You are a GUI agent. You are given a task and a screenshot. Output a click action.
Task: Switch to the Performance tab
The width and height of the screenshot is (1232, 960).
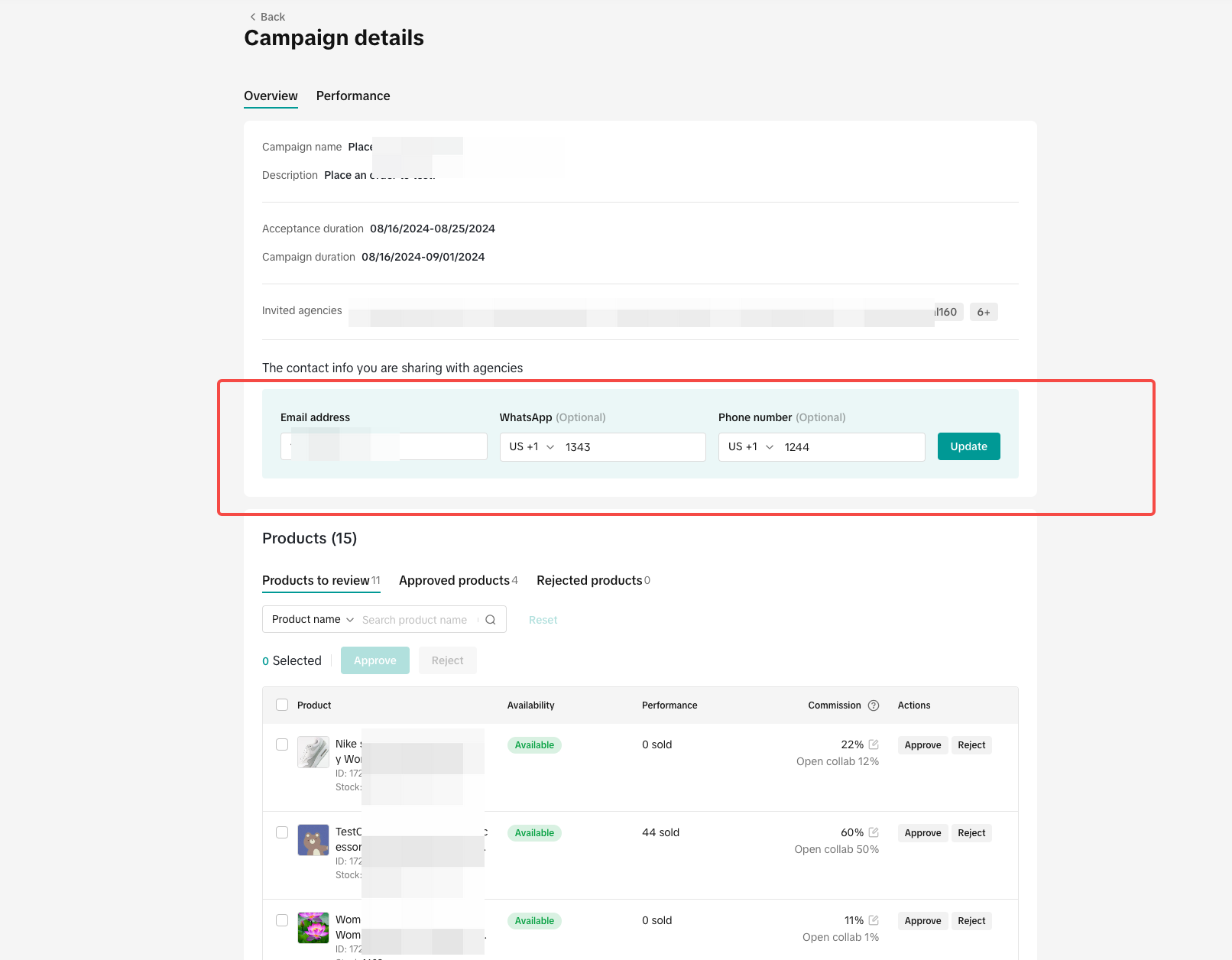353,96
